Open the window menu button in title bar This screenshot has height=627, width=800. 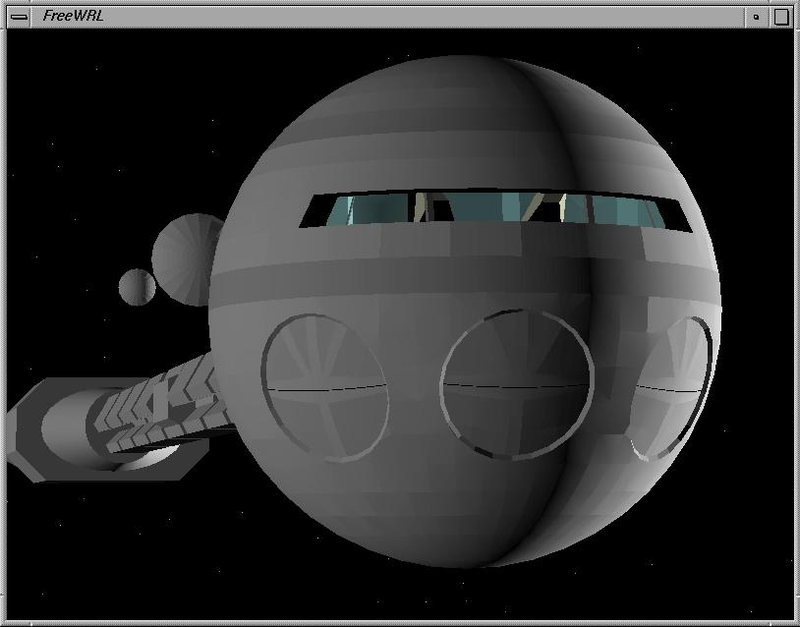[19, 17]
